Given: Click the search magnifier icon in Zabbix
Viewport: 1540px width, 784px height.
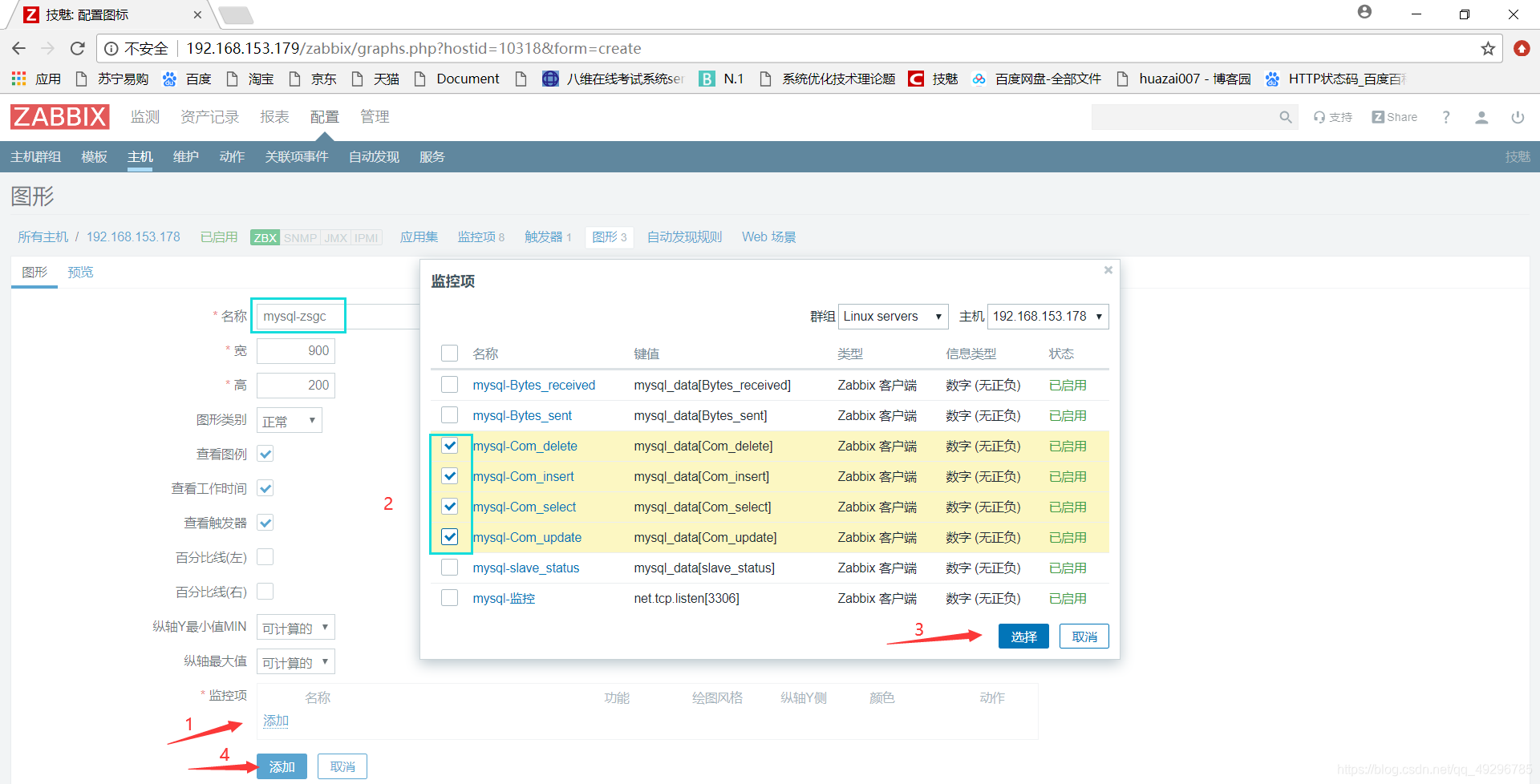Looking at the screenshot, I should click(x=1286, y=117).
